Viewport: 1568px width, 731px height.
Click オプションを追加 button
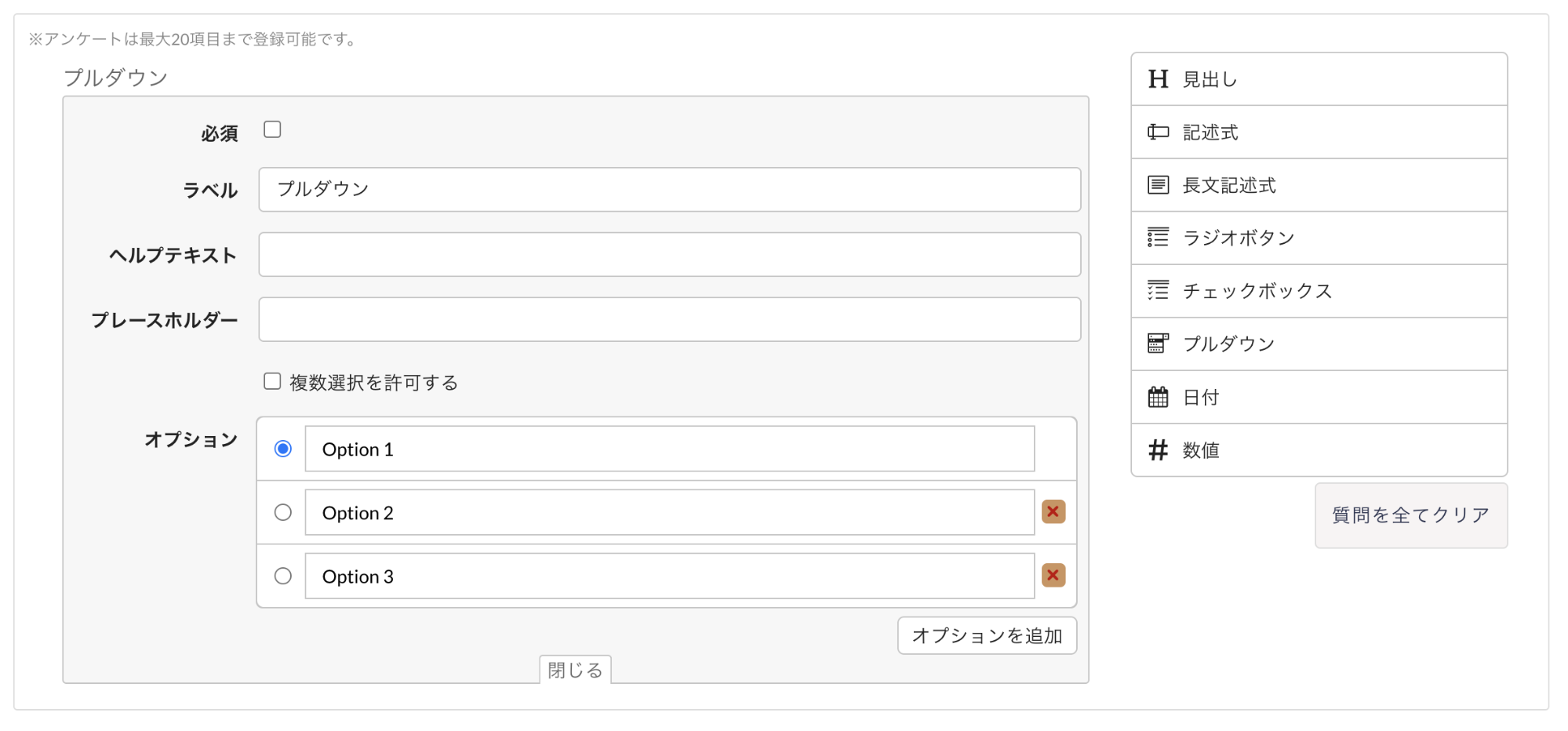coord(987,635)
